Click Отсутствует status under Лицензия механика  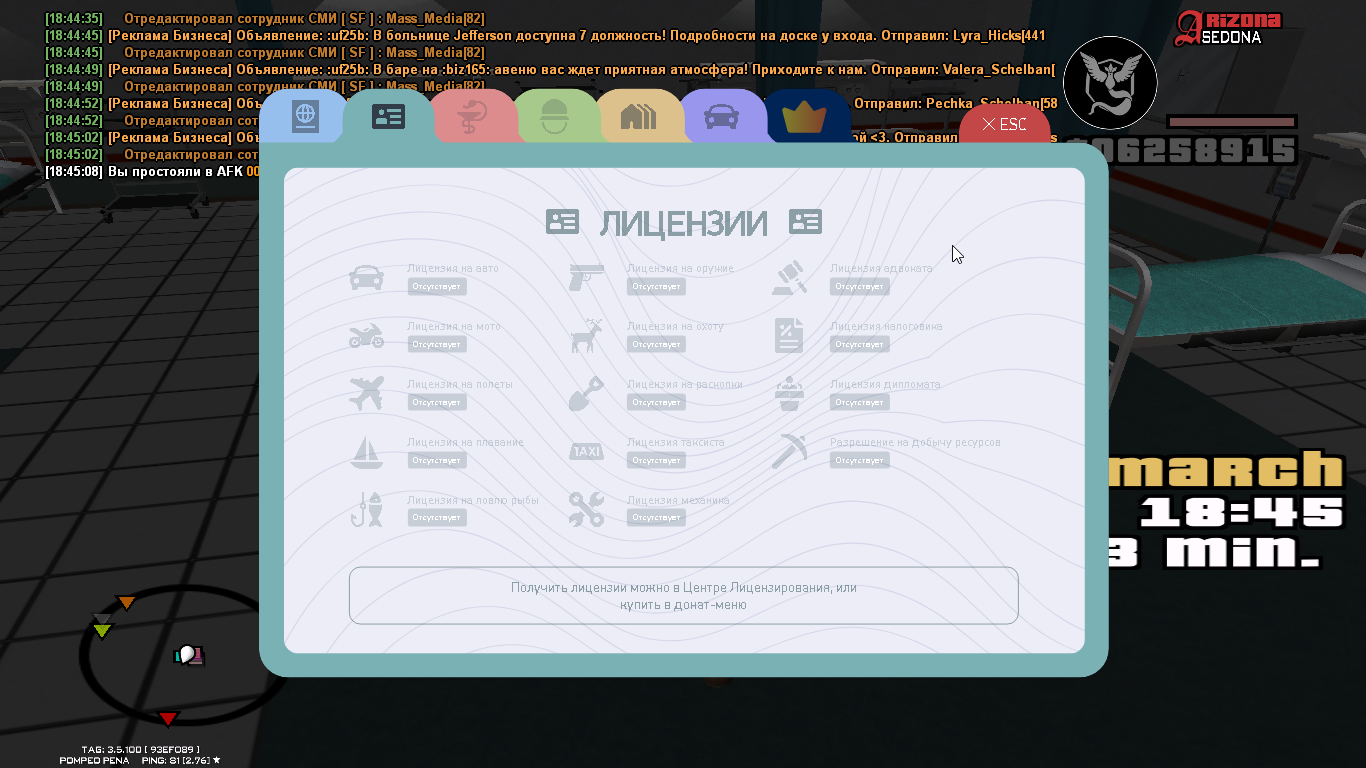656,518
